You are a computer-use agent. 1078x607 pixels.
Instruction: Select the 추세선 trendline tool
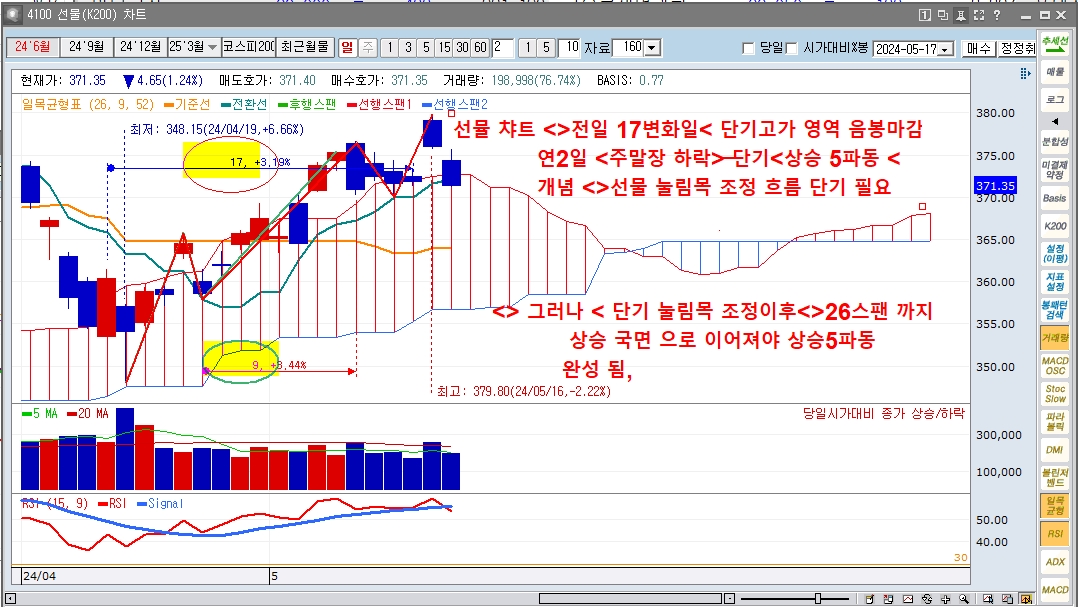tap(1055, 43)
